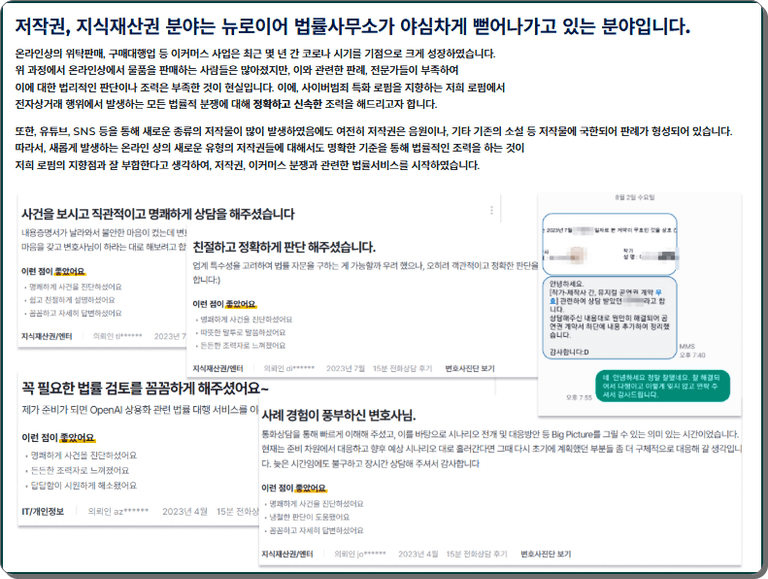768x579 pixels.
Task: Open the review titled '사건을 보시고 직관적이고 명쾌하게'
Action: [157, 213]
